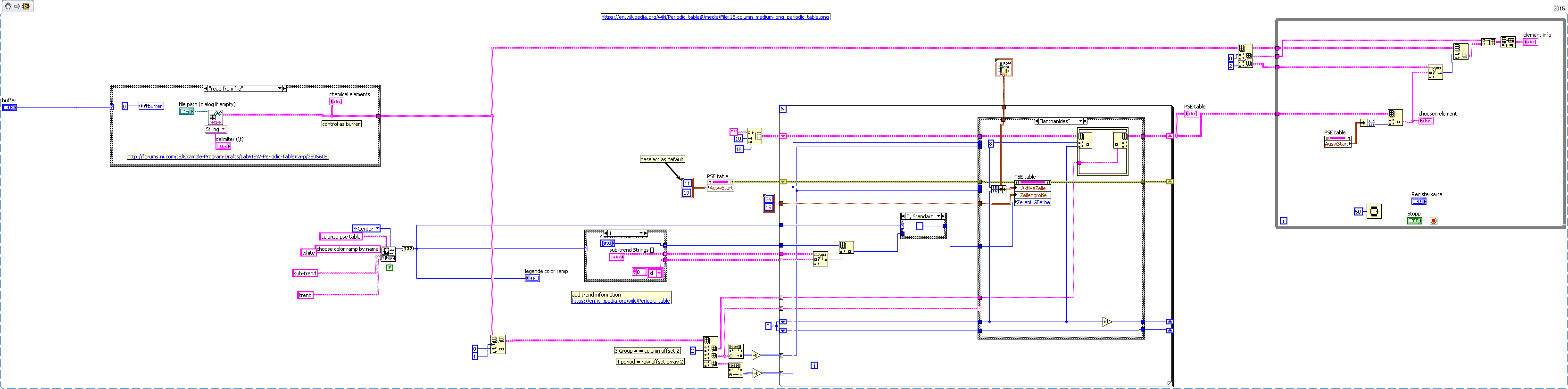Open the en.wikipedia.org/wiki/Periodic_table link
1568x389 pixels.
coord(621,301)
